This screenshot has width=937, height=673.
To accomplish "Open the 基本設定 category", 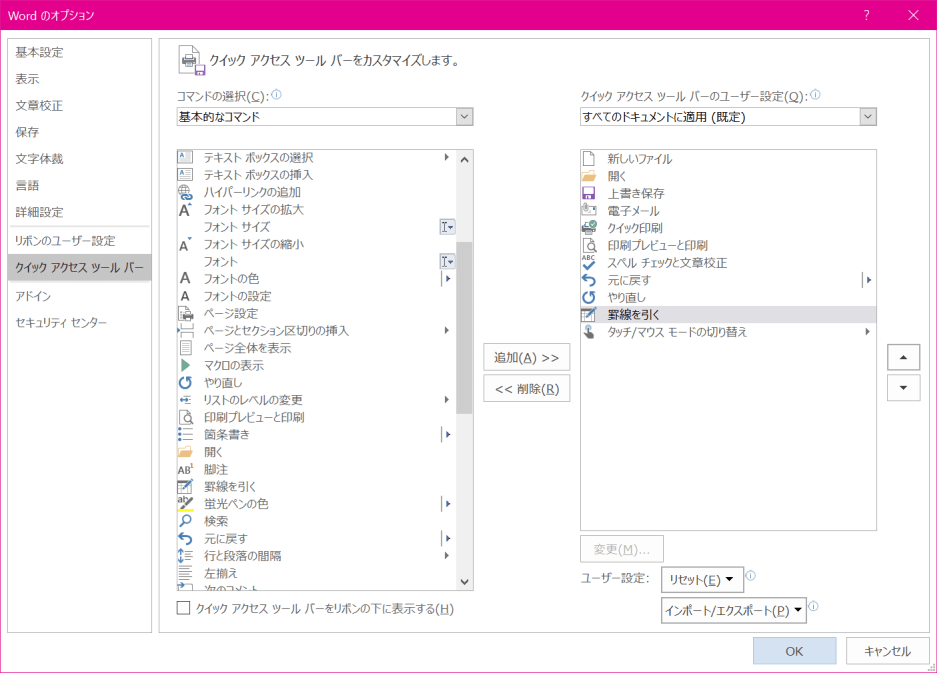I will point(39,53).
